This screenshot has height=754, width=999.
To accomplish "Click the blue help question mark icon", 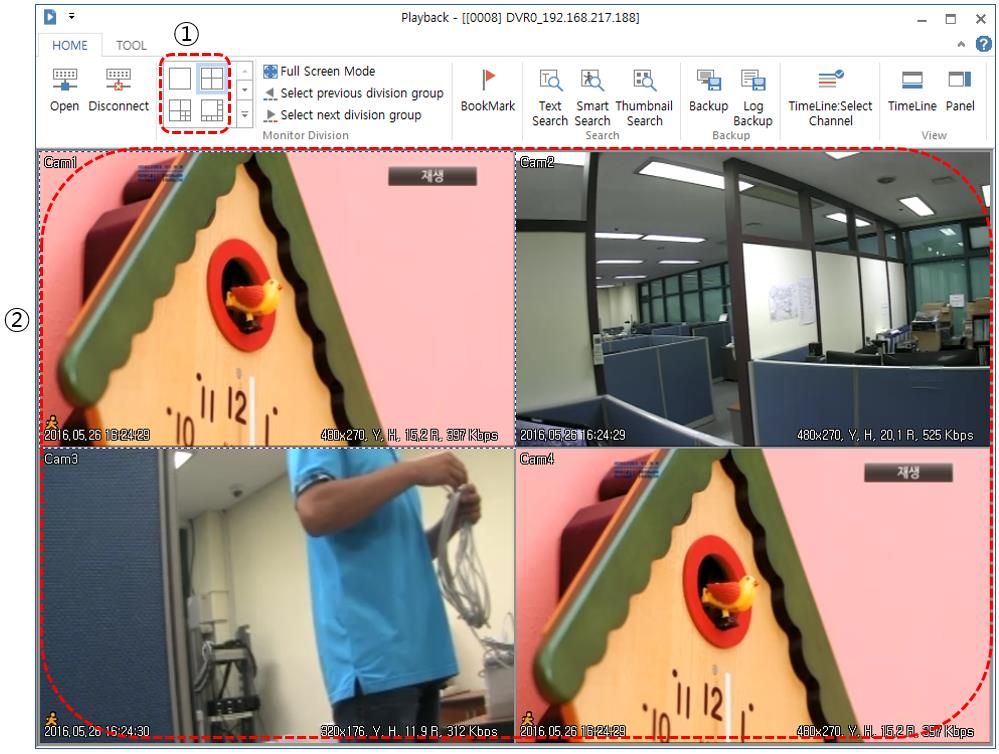I will click(x=982, y=45).
